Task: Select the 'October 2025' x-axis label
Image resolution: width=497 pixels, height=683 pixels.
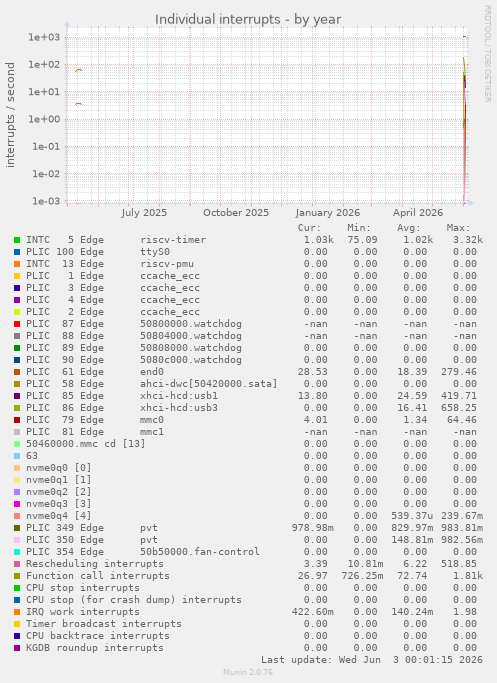Action: (236, 213)
